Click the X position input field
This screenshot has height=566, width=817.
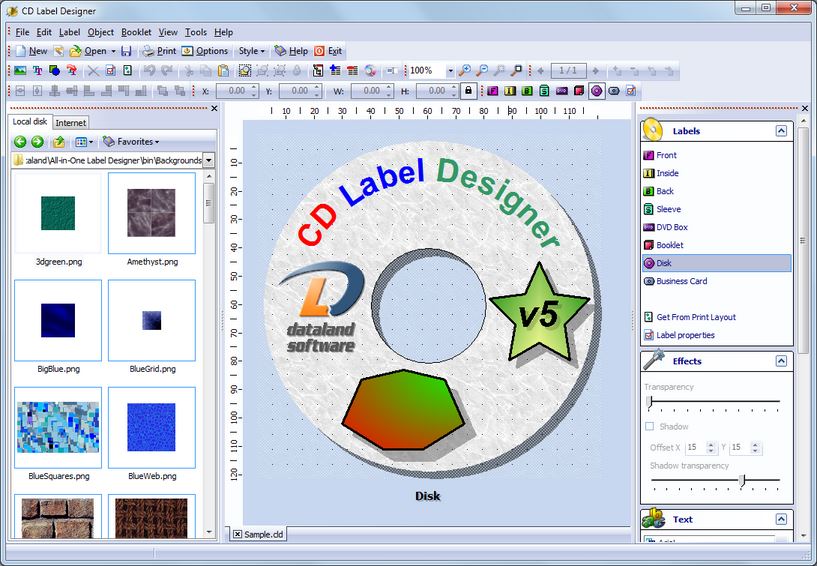pyautogui.click(x=233, y=91)
